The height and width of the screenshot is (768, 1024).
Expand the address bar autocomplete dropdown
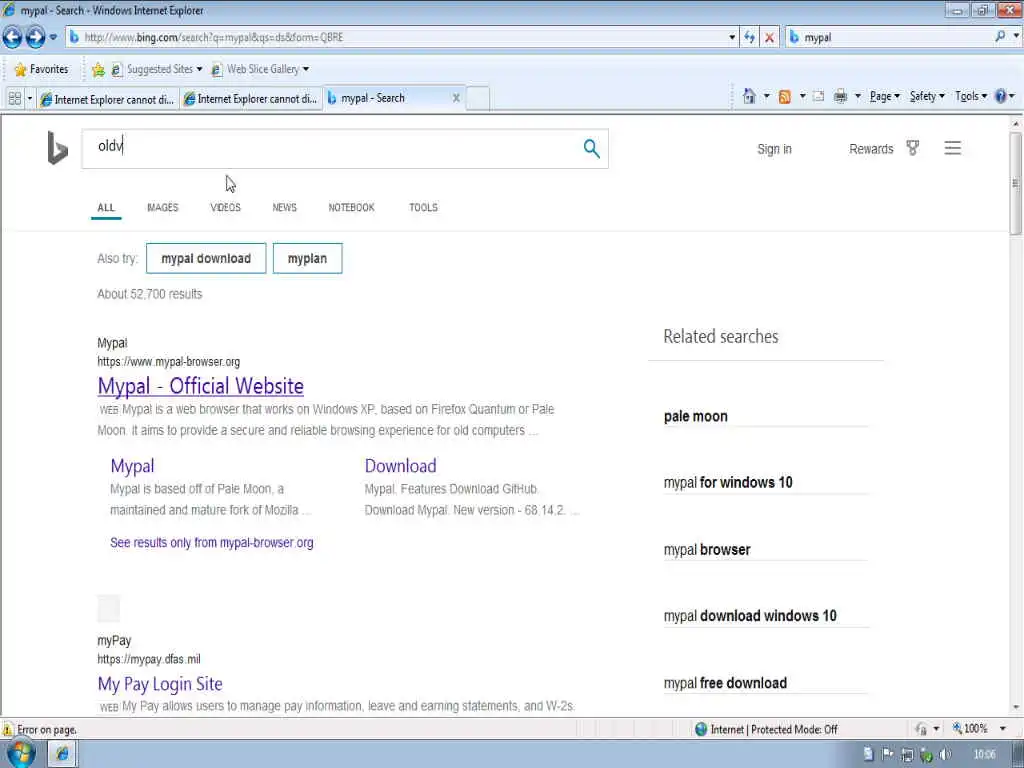tap(732, 37)
